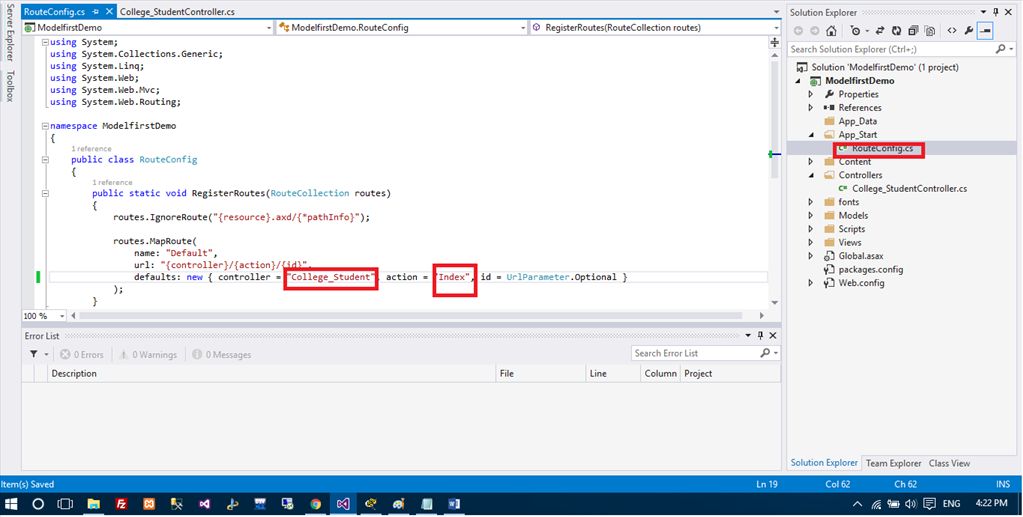This screenshot has width=1023, height=517.
Task: Switch to the Team Explorer tab
Action: tap(893, 463)
